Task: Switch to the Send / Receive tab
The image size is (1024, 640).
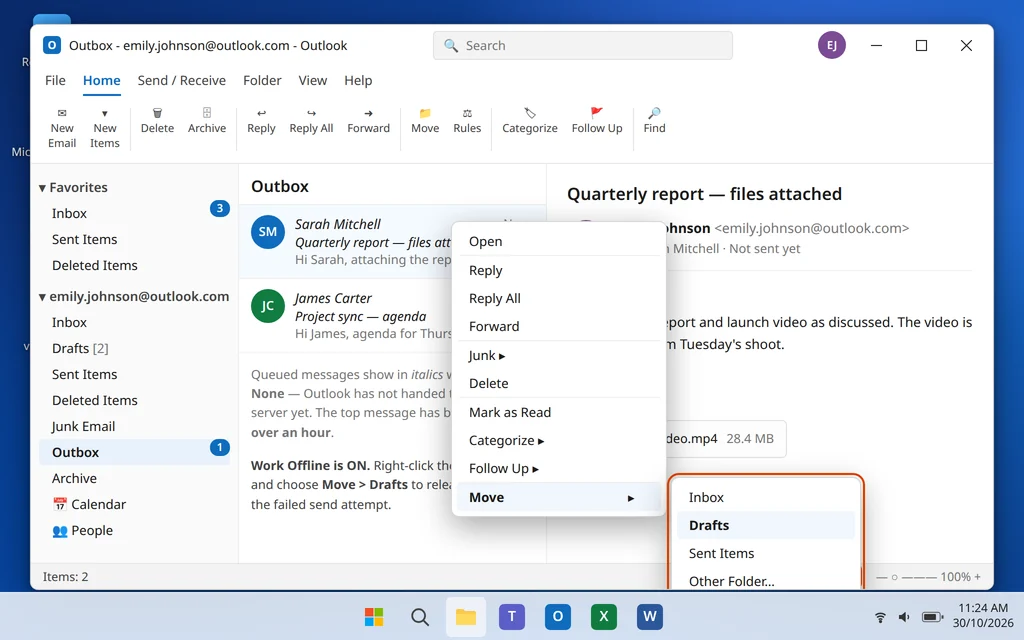Action: point(182,80)
